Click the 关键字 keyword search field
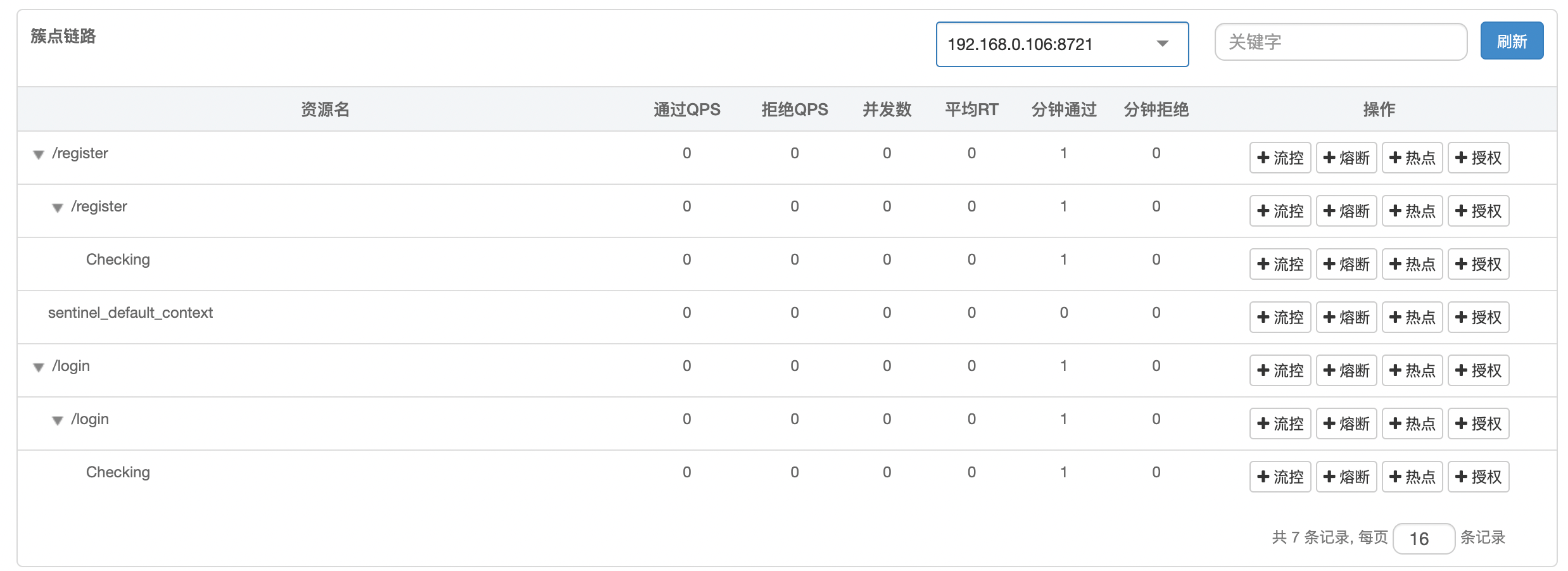 pos(1340,42)
